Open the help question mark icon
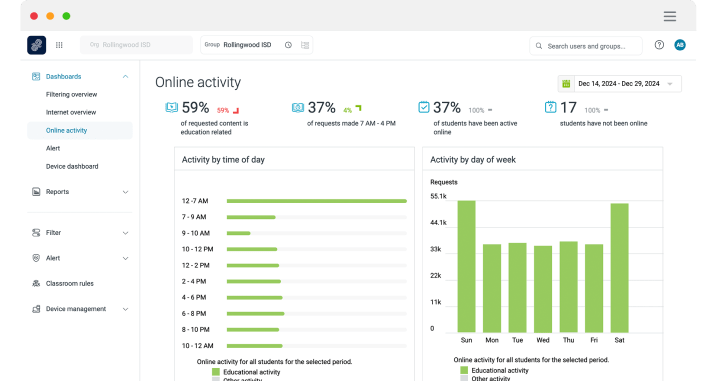Viewport: 717px width, 381px height. click(659, 45)
